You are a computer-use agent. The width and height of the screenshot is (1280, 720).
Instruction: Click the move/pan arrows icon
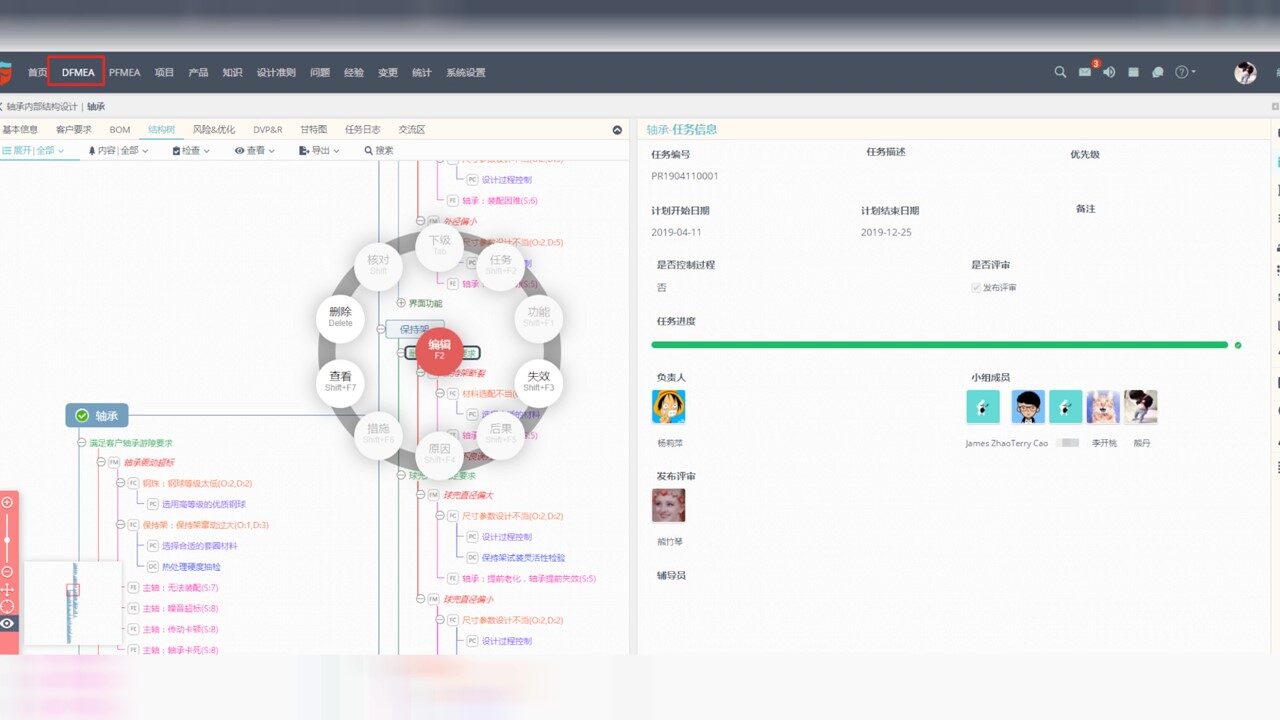[x=7, y=589]
